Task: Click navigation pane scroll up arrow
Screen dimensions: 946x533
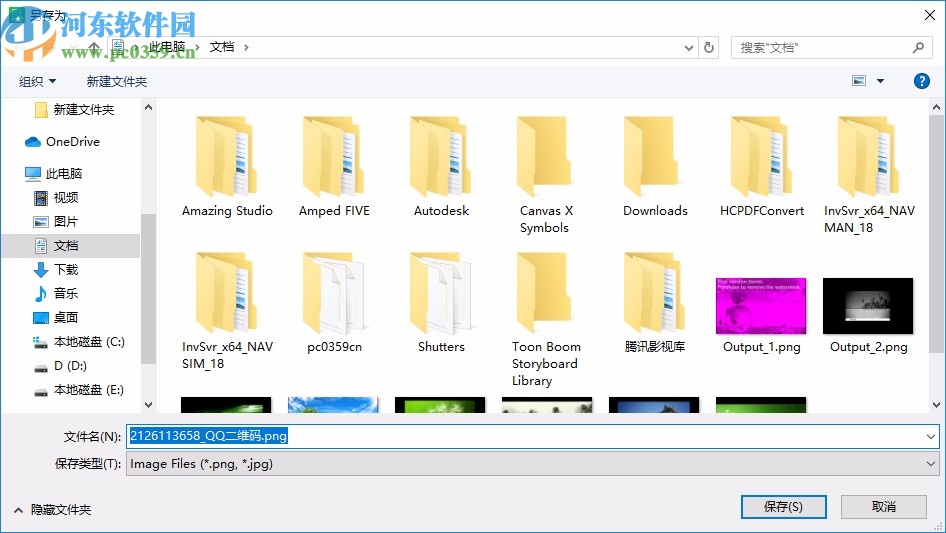Action: (148, 107)
